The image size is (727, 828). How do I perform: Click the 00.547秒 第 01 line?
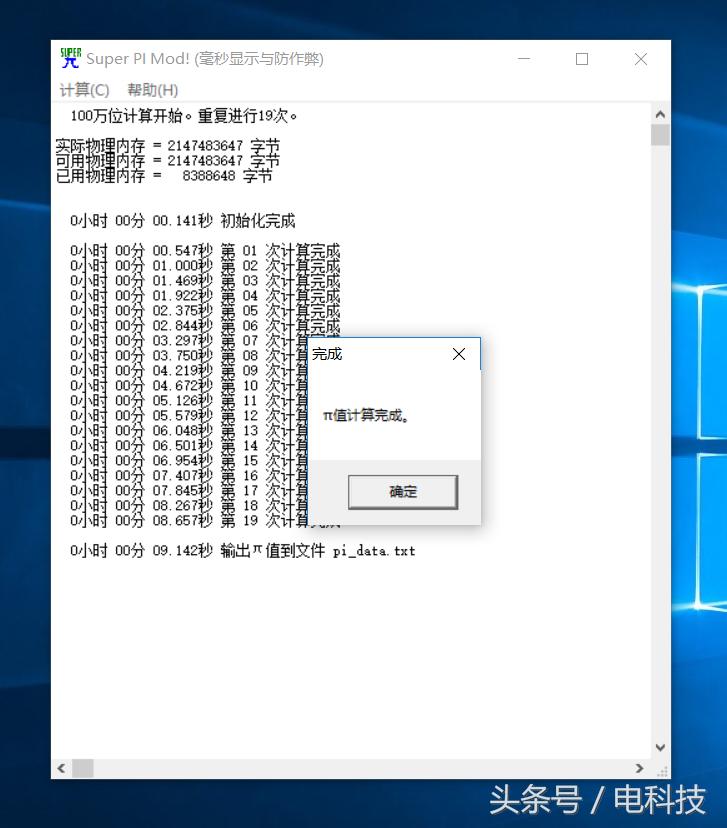click(205, 251)
